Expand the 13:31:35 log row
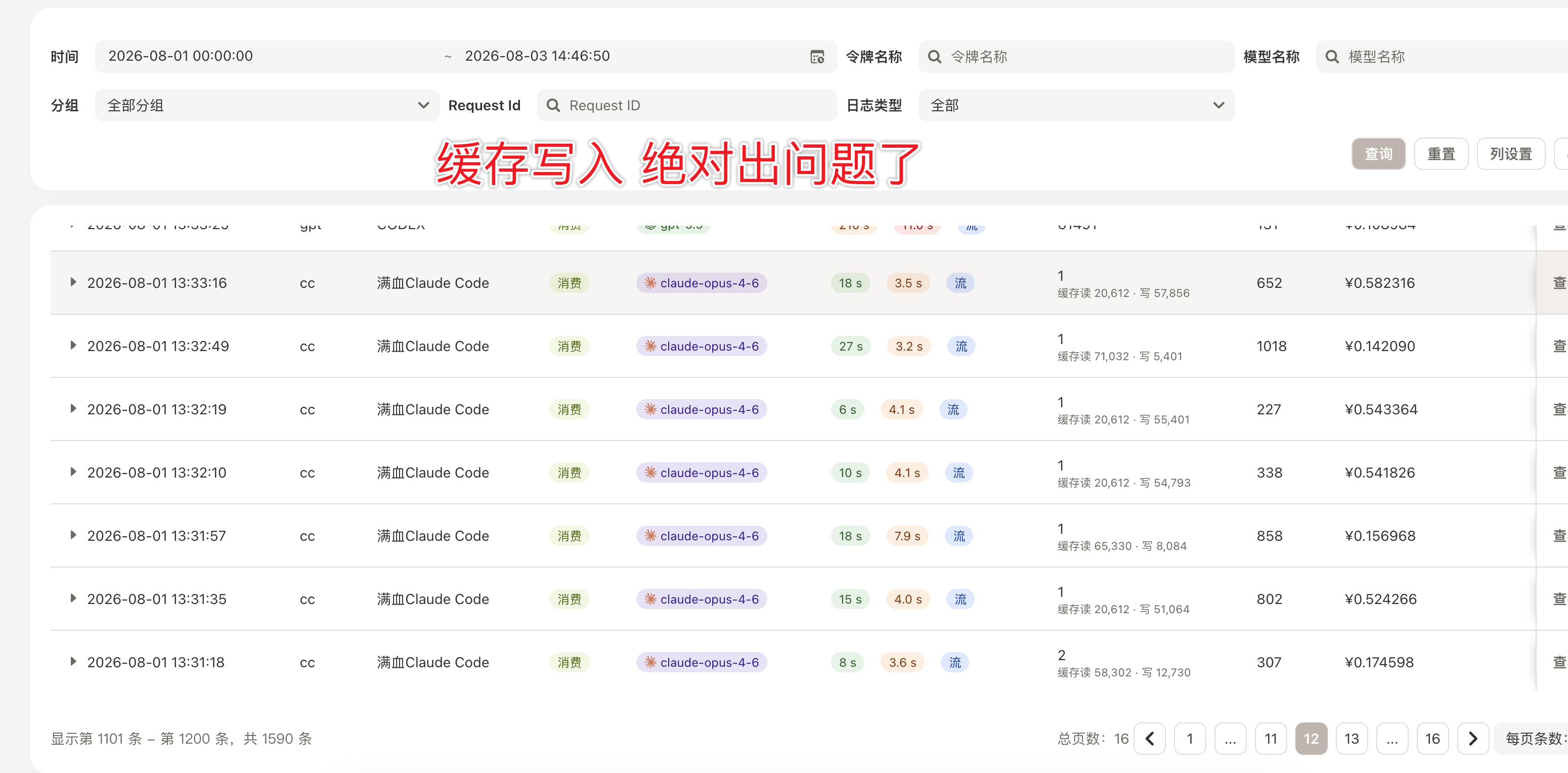Viewport: 1568px width, 773px height. [73, 599]
